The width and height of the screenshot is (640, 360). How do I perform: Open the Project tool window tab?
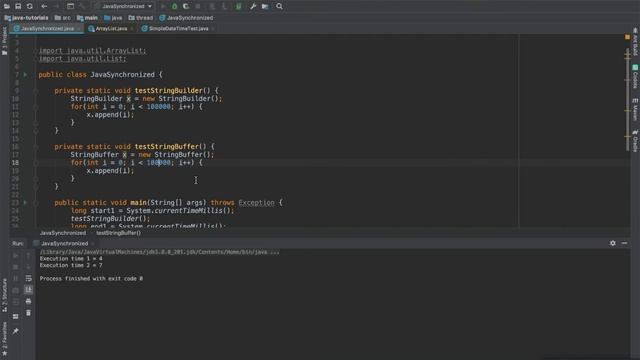pyautogui.click(x=4, y=40)
